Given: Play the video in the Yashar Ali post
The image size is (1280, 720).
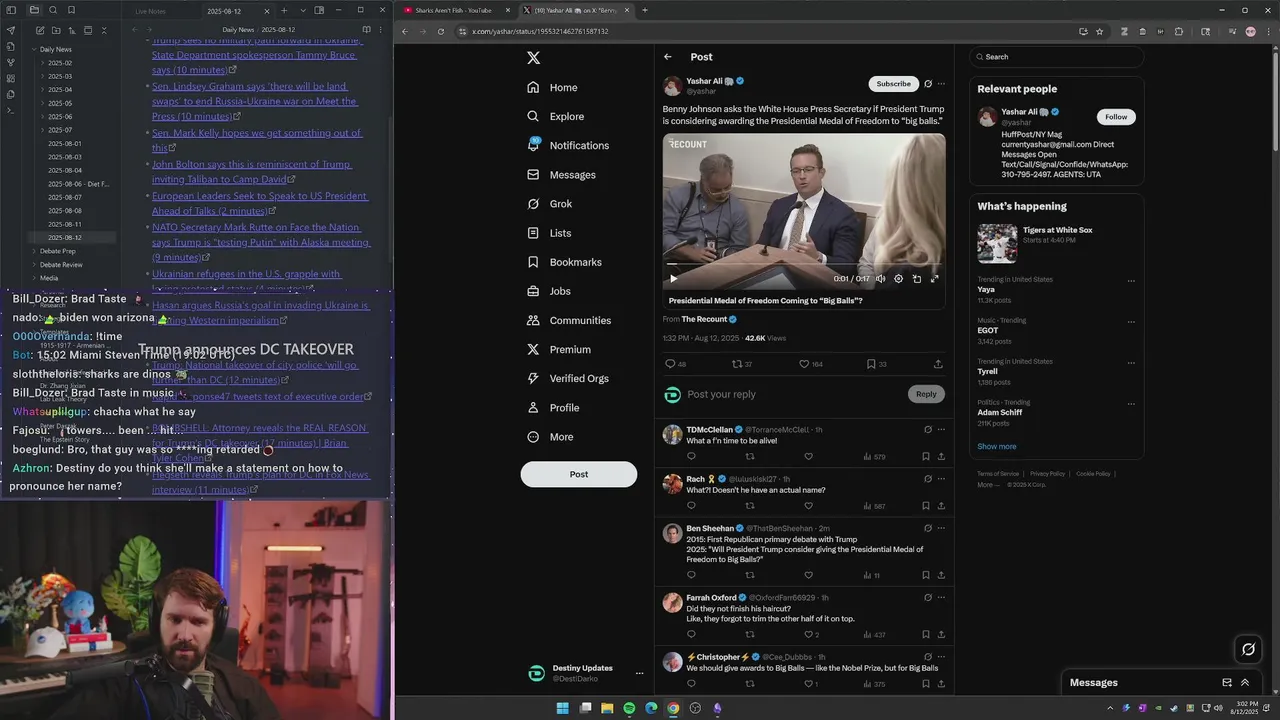Looking at the screenshot, I should click(673, 279).
